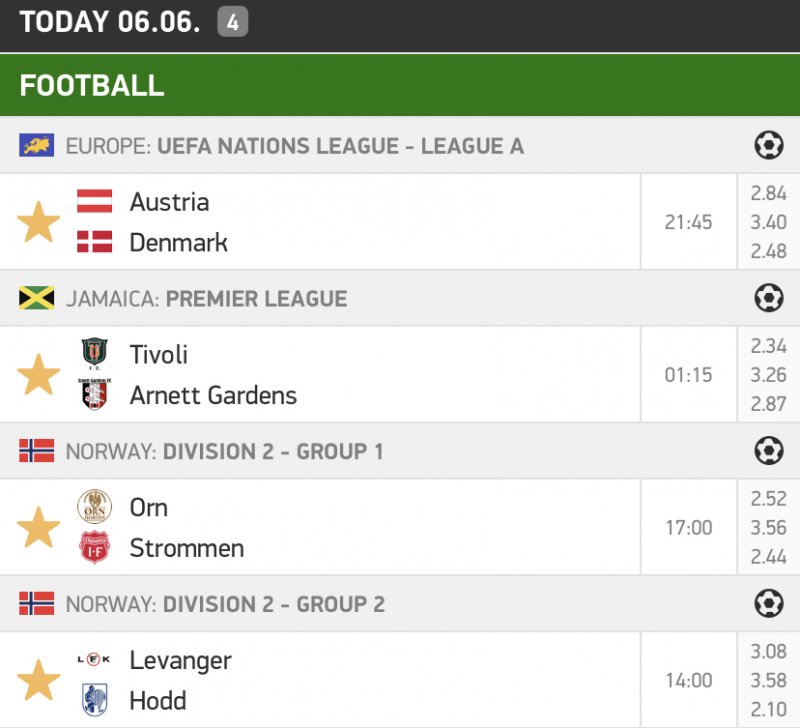The image size is (800, 728).
Task: Click the Europe flag icon in league header
Action: point(37,146)
